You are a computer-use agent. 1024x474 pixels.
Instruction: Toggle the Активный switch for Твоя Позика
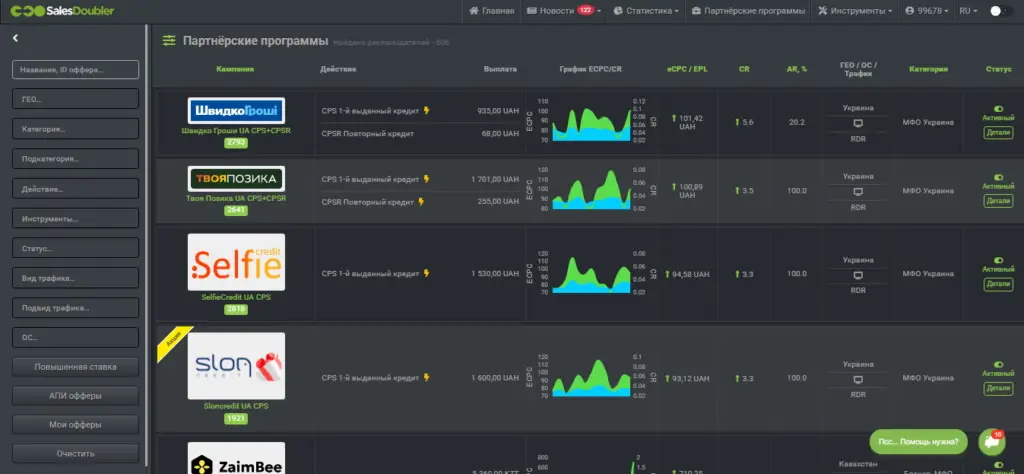coord(998,177)
